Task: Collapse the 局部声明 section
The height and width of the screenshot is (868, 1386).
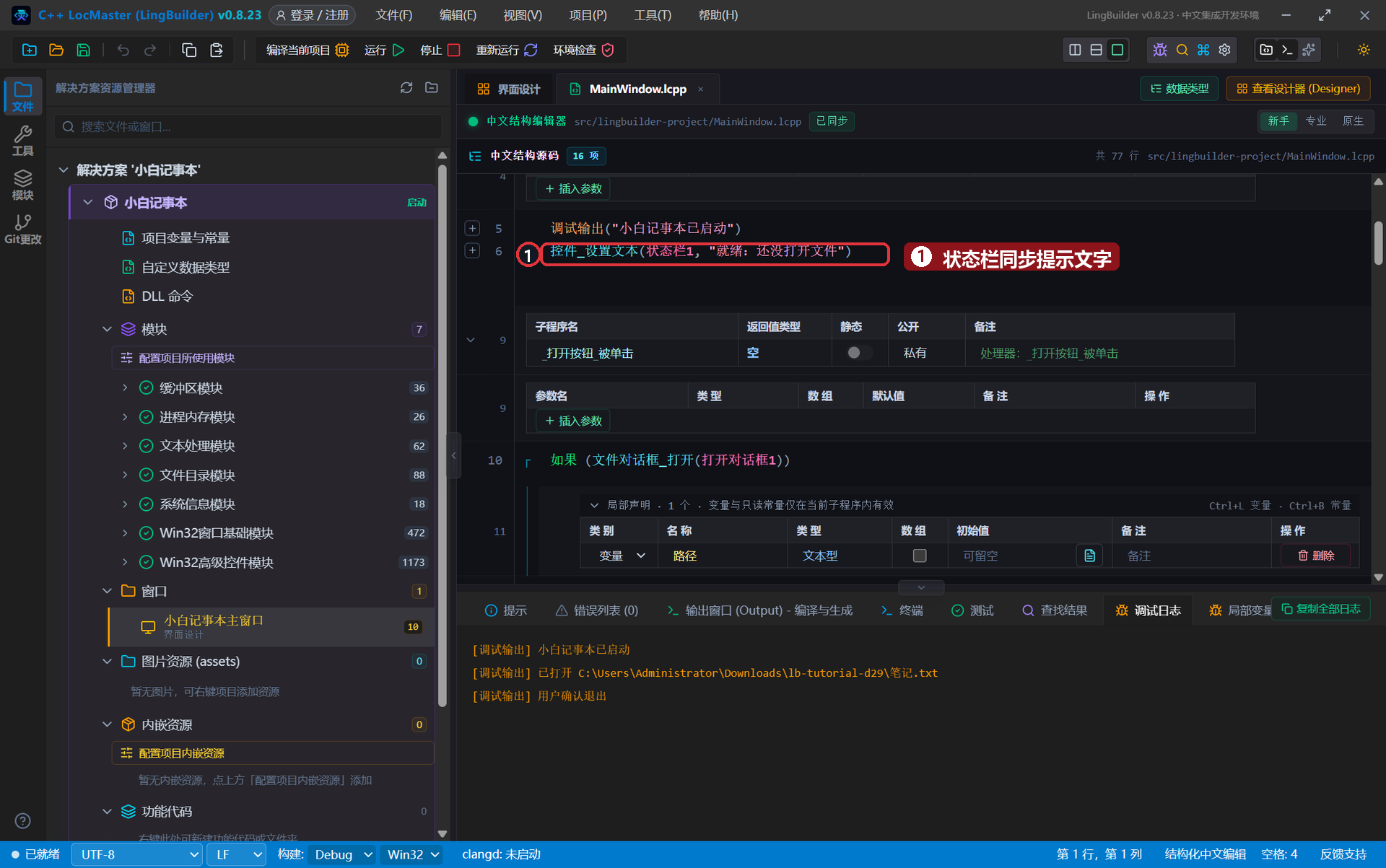Action: tap(594, 505)
